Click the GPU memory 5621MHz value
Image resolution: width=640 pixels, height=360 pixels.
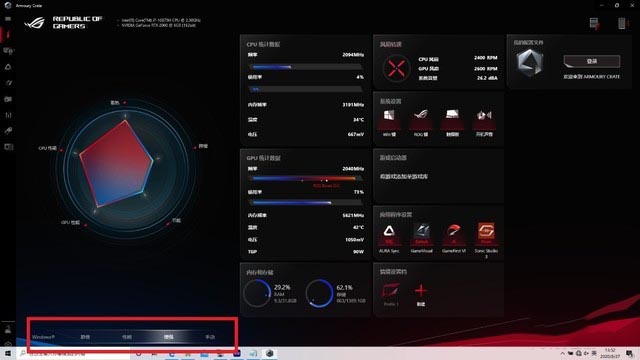tap(353, 215)
